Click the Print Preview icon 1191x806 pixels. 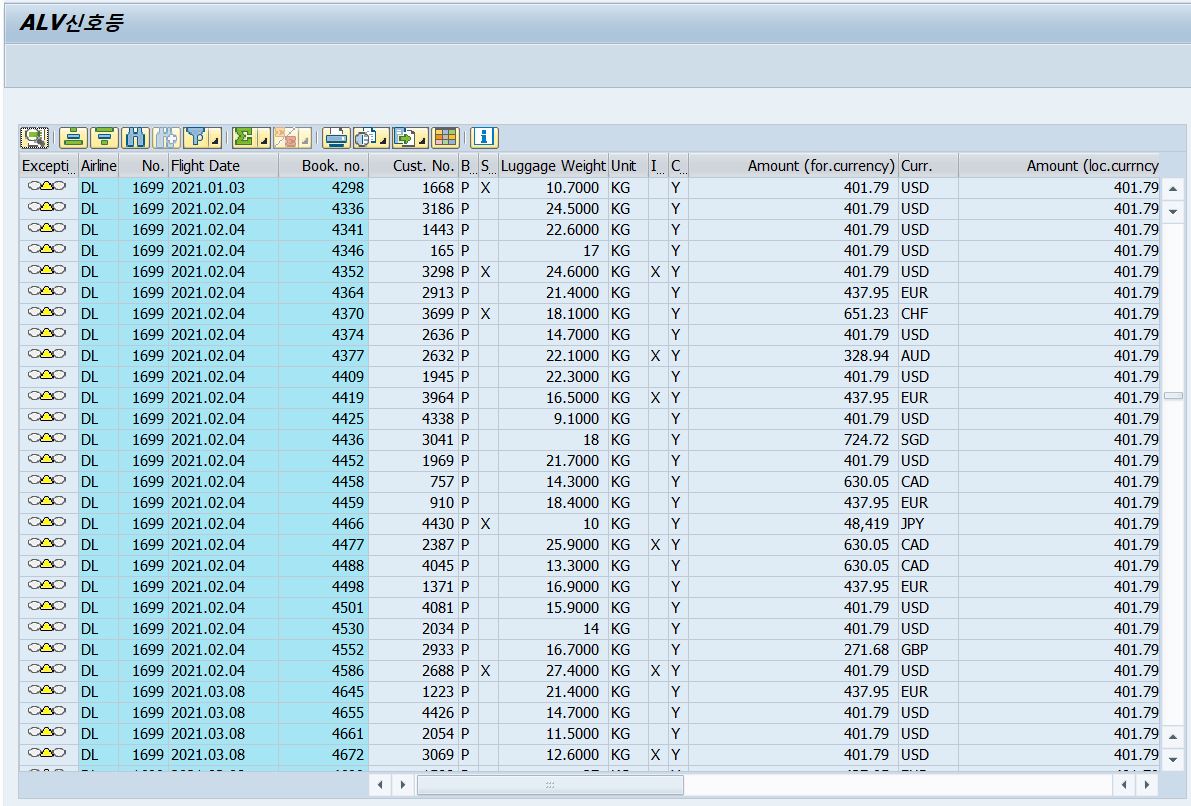[x=363, y=137]
